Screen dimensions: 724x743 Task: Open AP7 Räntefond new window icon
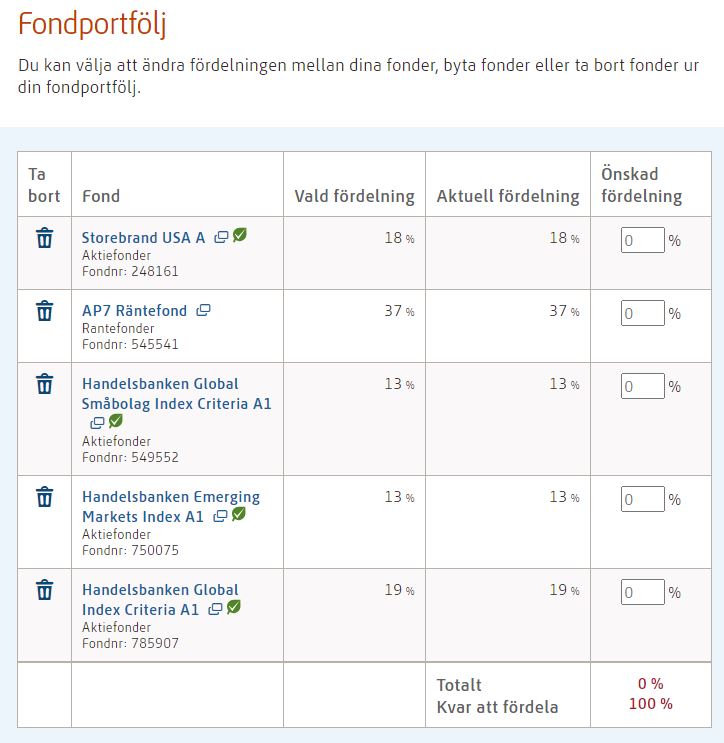[x=203, y=311]
